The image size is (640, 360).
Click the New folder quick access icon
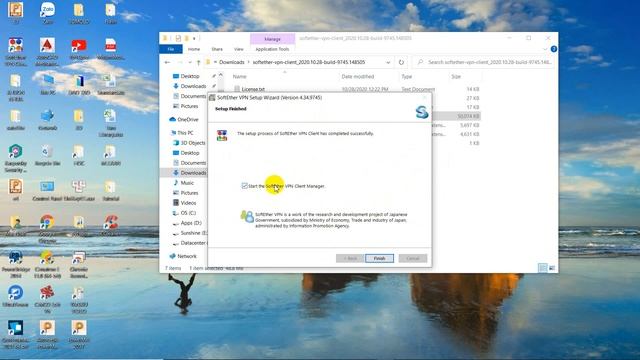coord(187,38)
